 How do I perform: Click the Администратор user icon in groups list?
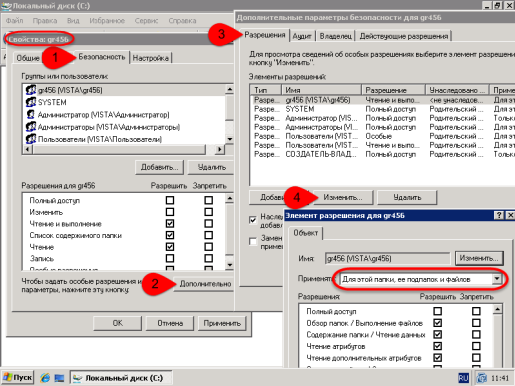coord(31,115)
